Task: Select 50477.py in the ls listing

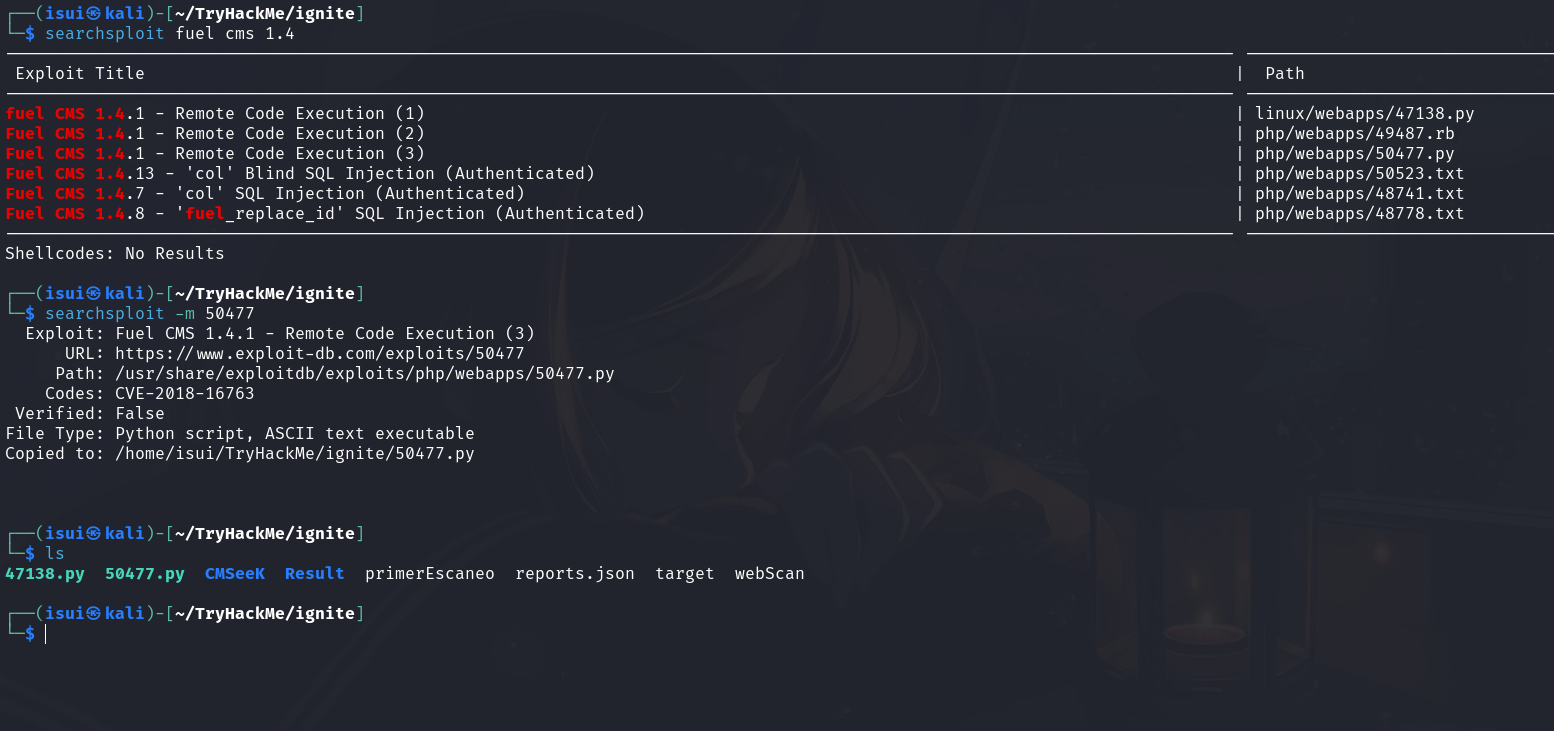Action: coord(145,573)
